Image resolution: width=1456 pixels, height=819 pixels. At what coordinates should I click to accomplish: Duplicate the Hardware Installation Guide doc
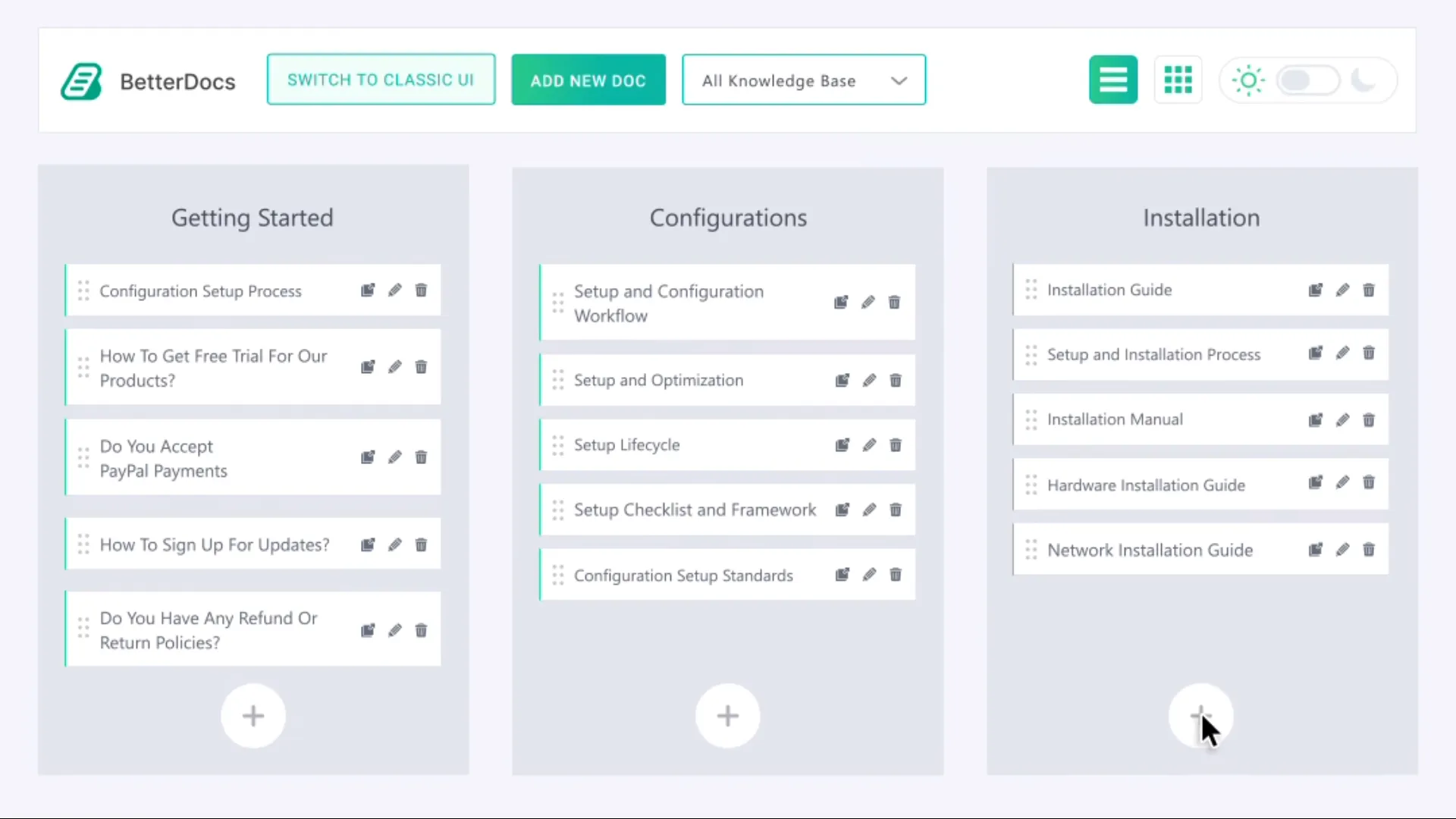pos(1315,482)
